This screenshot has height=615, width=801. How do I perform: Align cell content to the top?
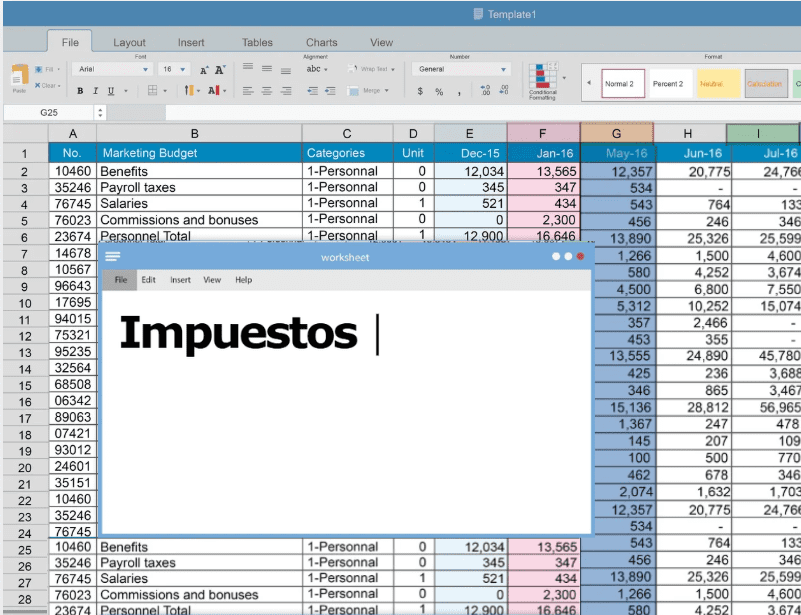[x=248, y=67]
